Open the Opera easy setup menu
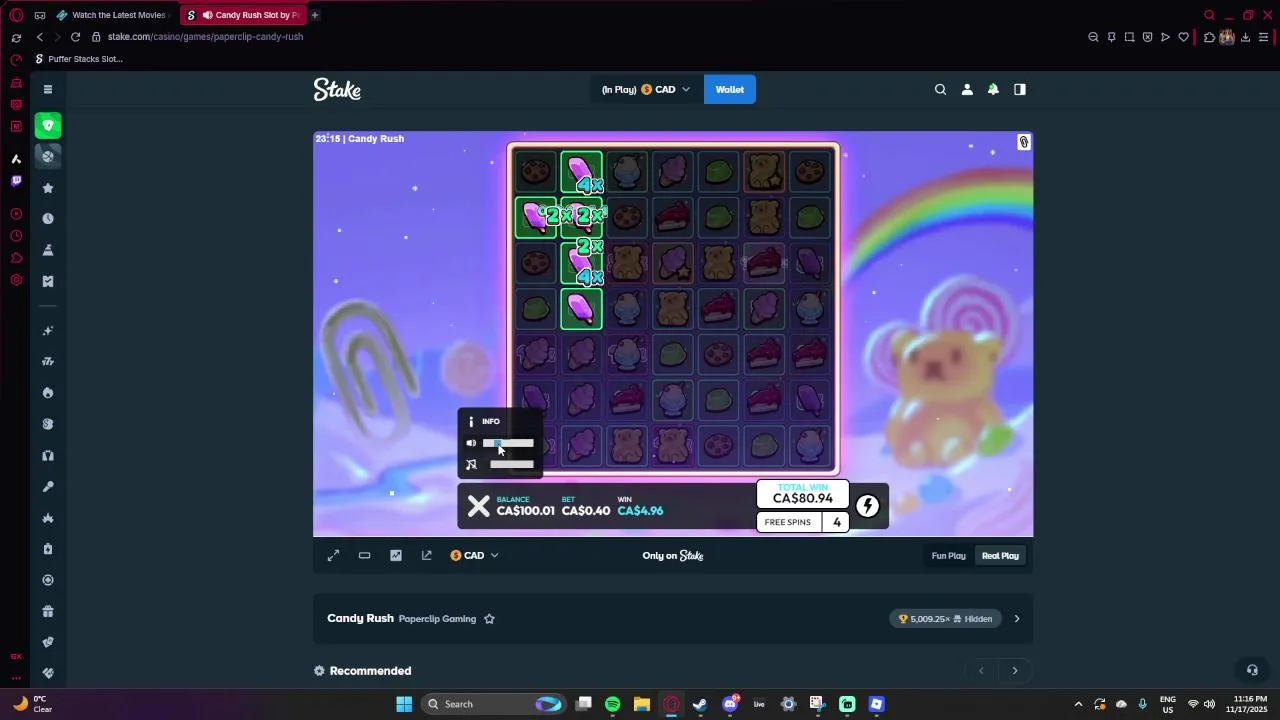The image size is (1280, 720). pyautogui.click(x=1264, y=37)
